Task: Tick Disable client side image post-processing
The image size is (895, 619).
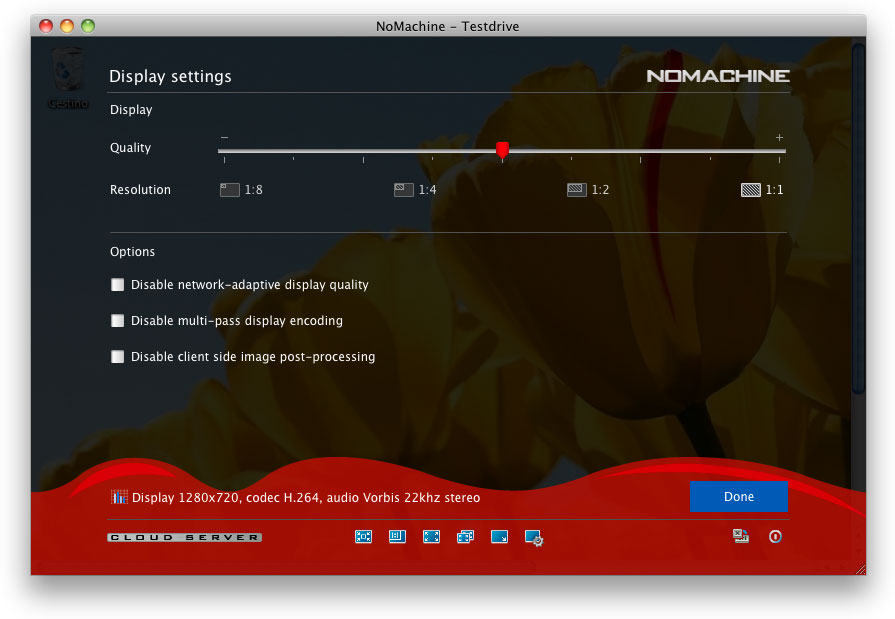Action: point(118,357)
